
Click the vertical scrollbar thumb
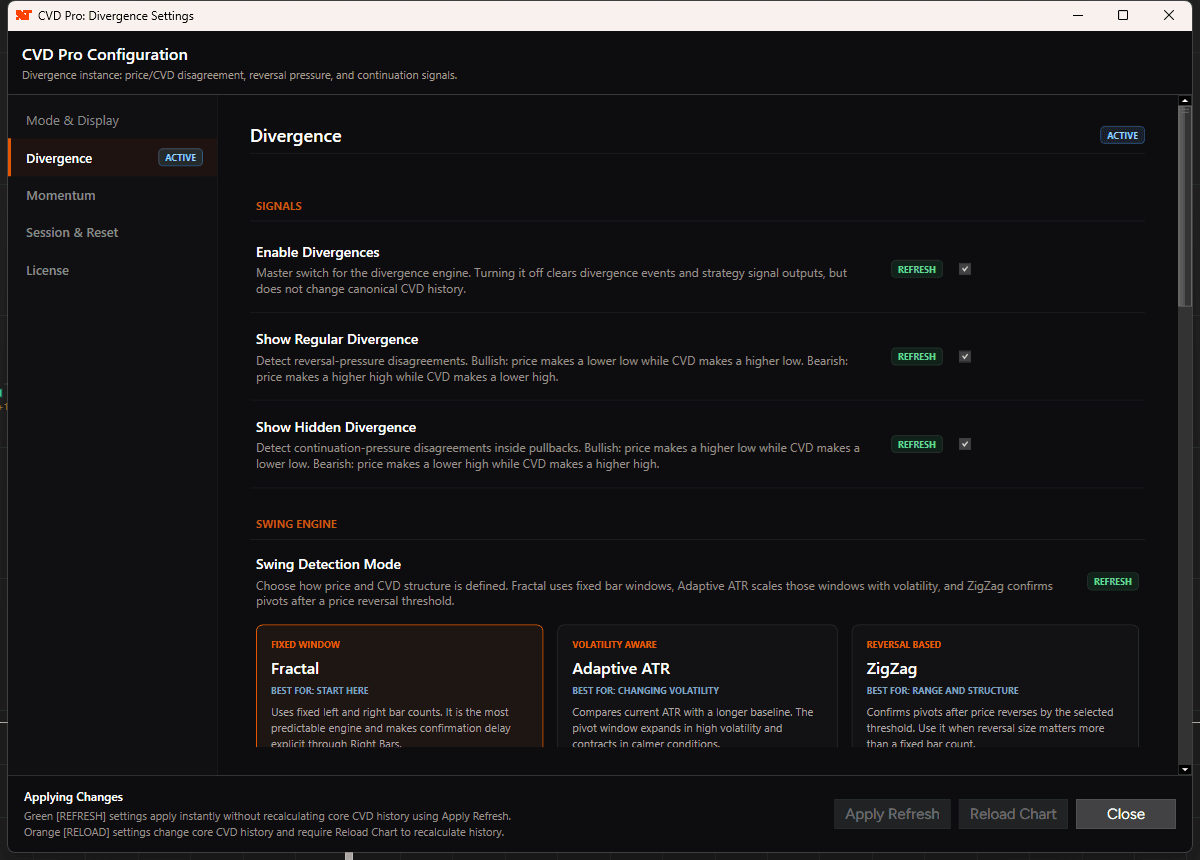tap(1185, 205)
